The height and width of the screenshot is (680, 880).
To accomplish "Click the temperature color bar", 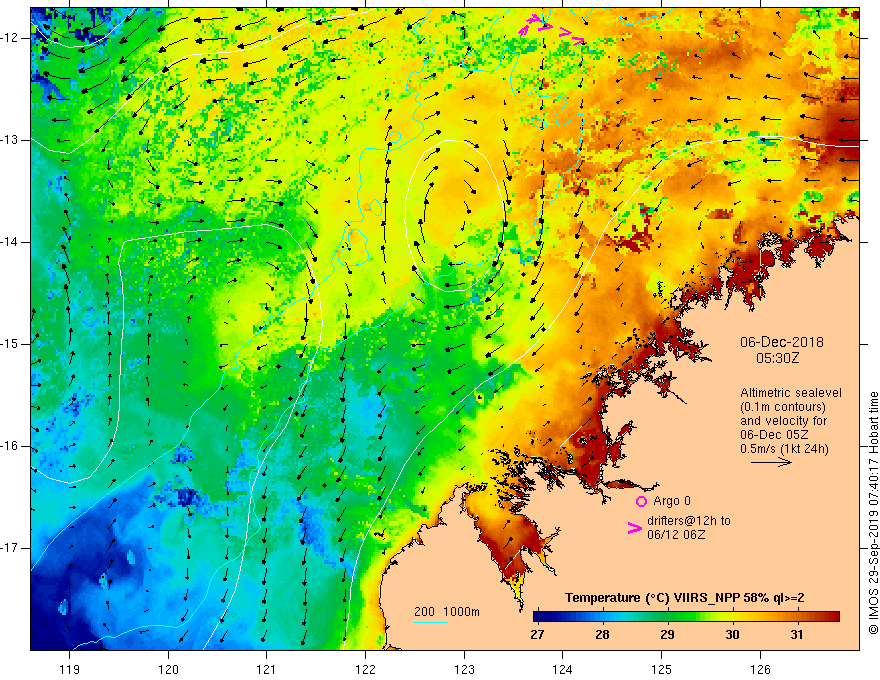I will [x=686, y=617].
